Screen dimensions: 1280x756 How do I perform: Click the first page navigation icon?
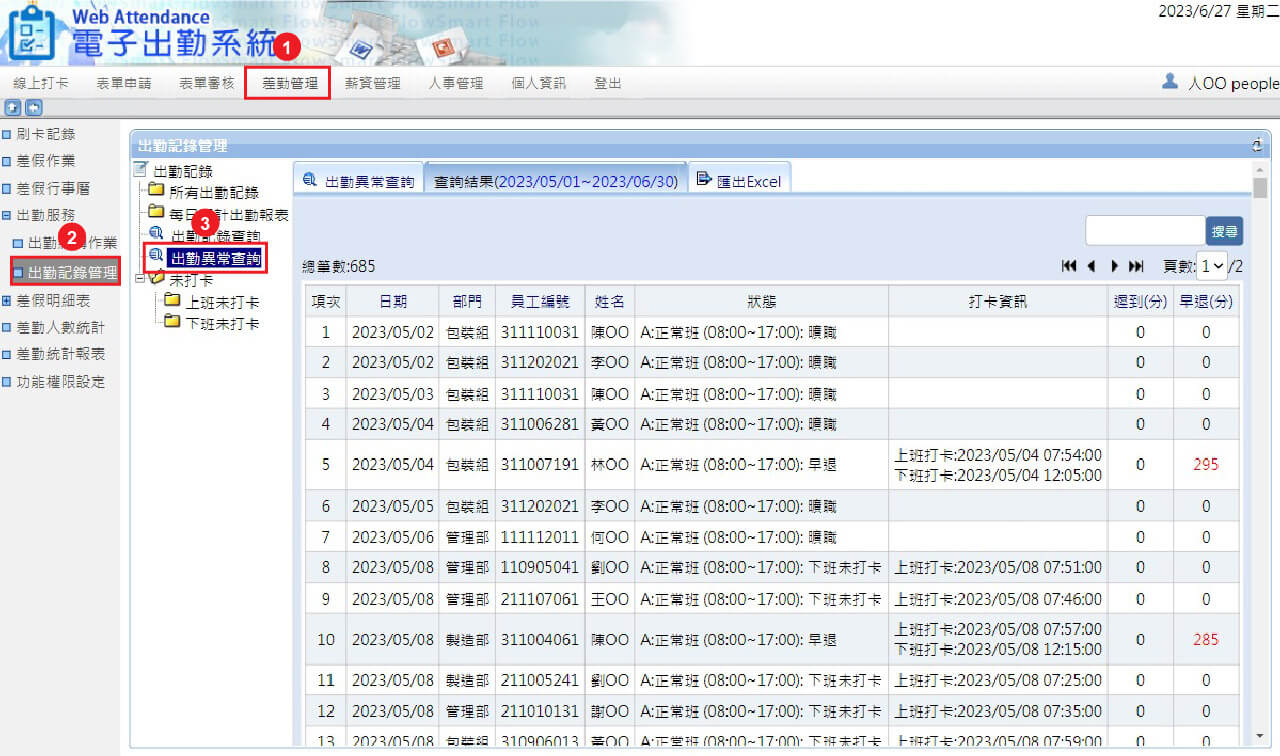click(1069, 266)
